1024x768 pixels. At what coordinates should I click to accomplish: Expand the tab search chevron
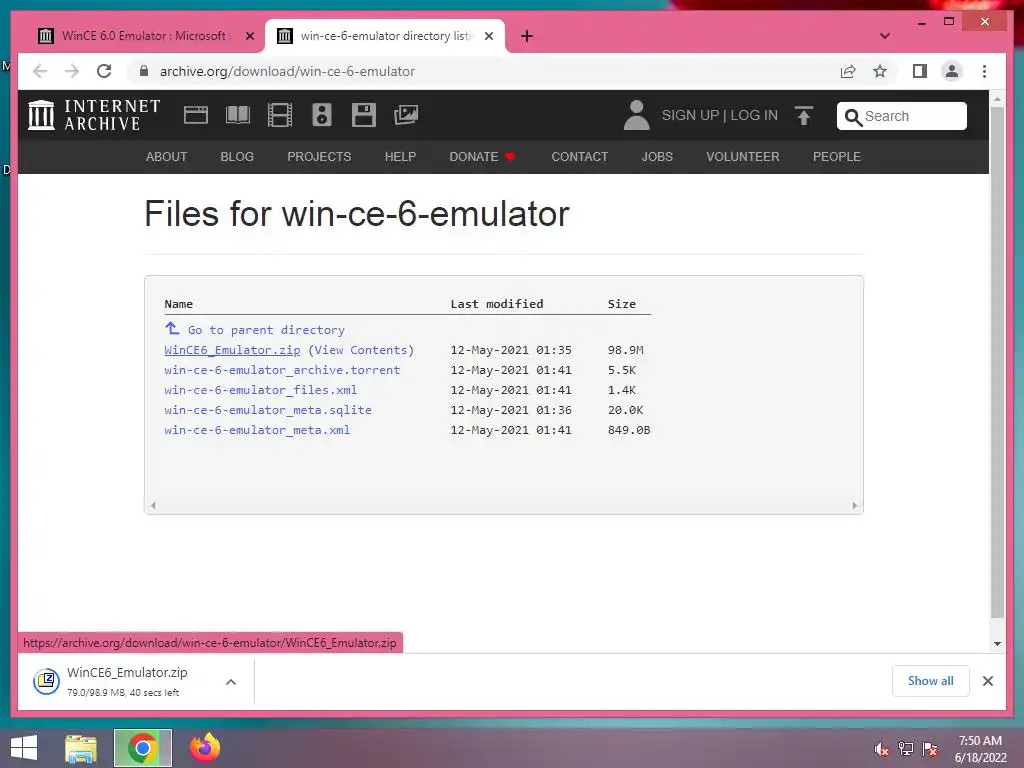(x=884, y=36)
